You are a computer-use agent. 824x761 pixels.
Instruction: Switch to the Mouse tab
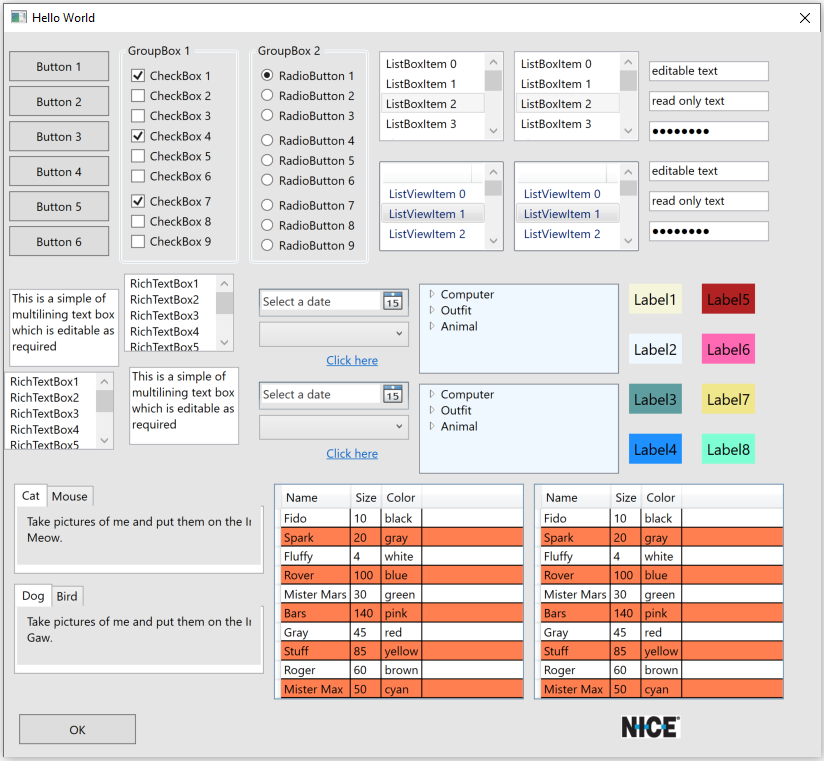click(70, 497)
